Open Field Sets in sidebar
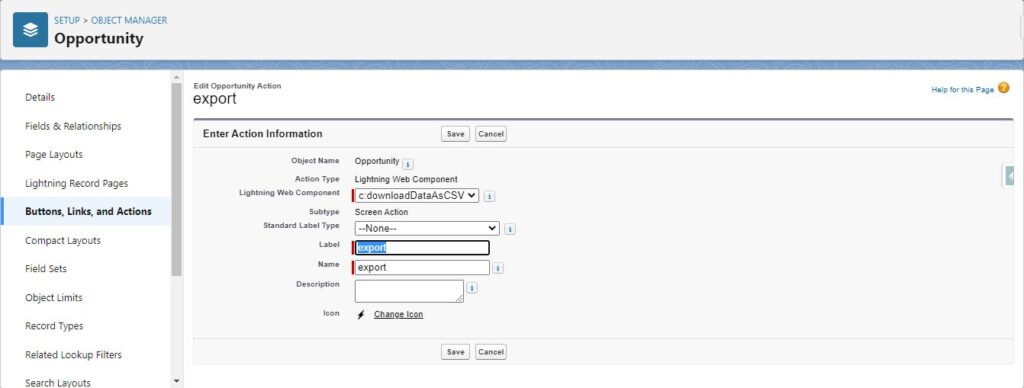Screen dimensions: 1024x388 point(46,268)
